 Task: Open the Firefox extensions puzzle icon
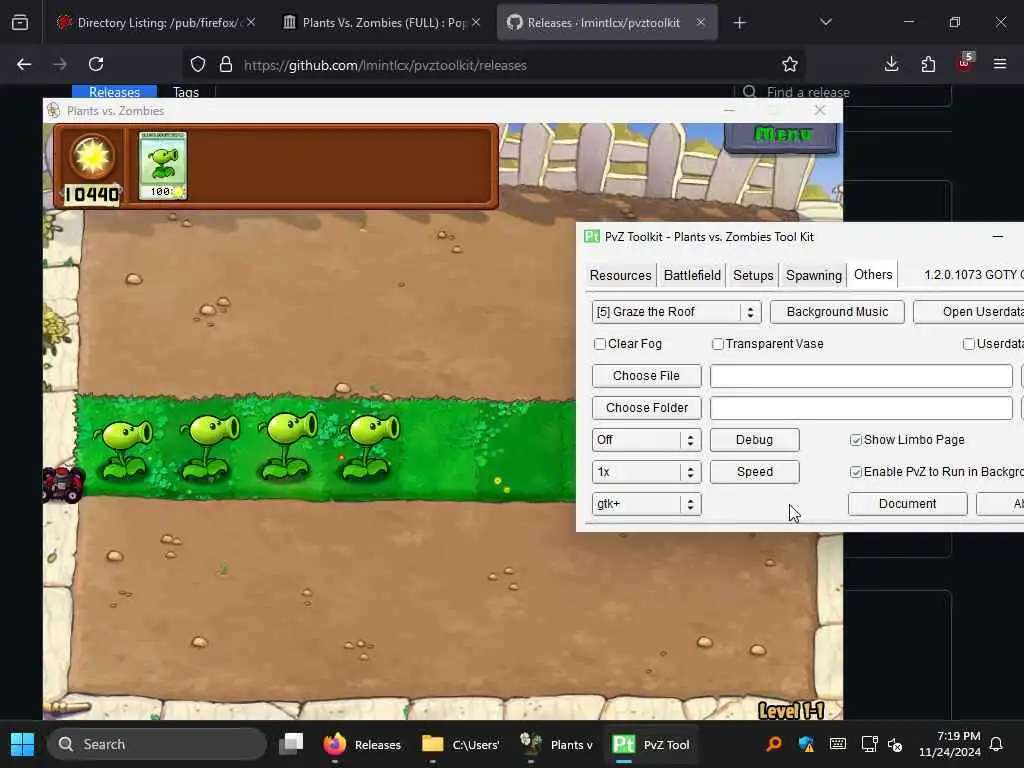coord(928,64)
